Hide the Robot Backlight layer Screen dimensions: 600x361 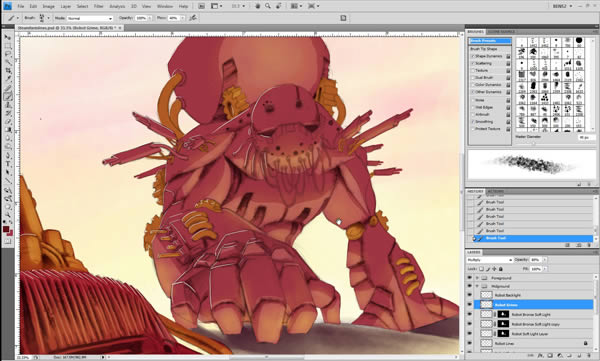(470, 295)
